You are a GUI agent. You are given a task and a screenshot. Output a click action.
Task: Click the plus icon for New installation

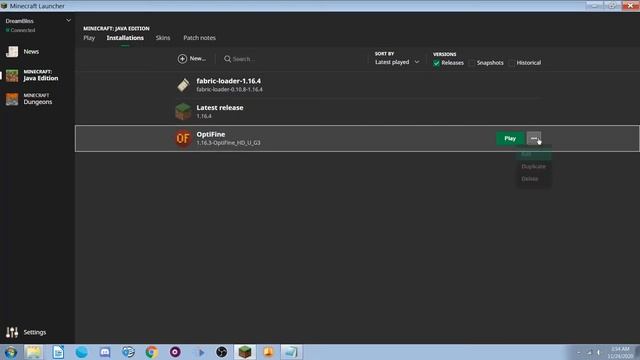(x=182, y=59)
